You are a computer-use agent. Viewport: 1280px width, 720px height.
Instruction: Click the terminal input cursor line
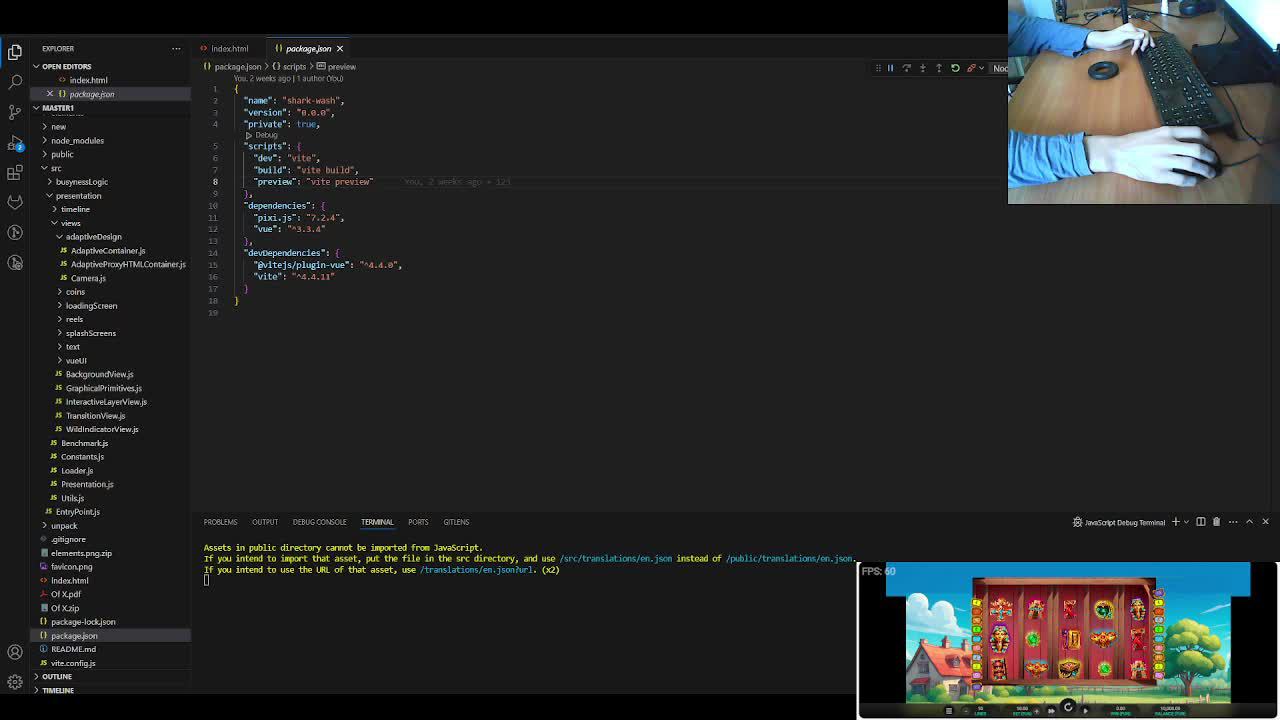point(206,581)
